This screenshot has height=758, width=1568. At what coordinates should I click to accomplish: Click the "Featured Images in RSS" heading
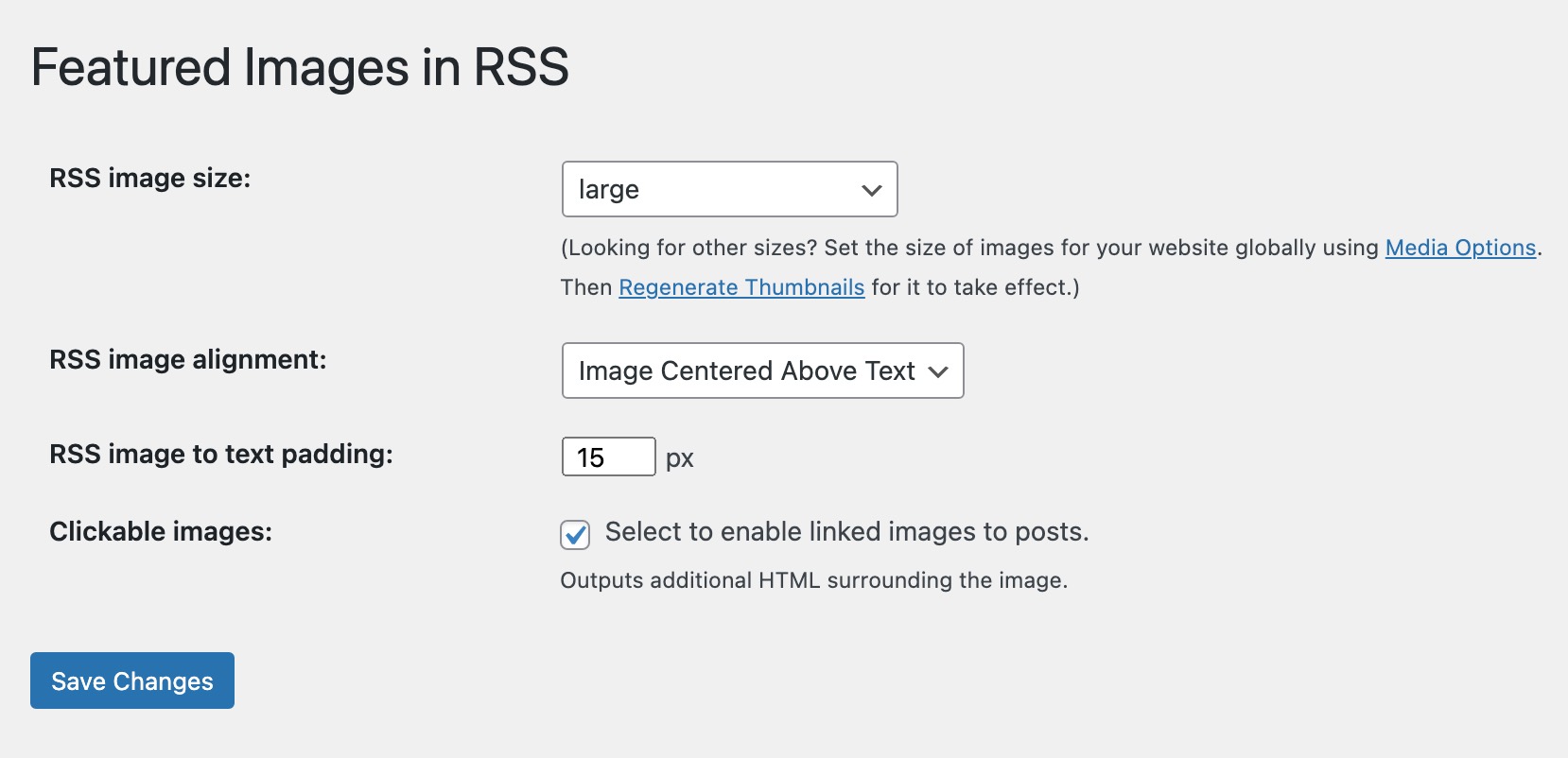pos(300,67)
